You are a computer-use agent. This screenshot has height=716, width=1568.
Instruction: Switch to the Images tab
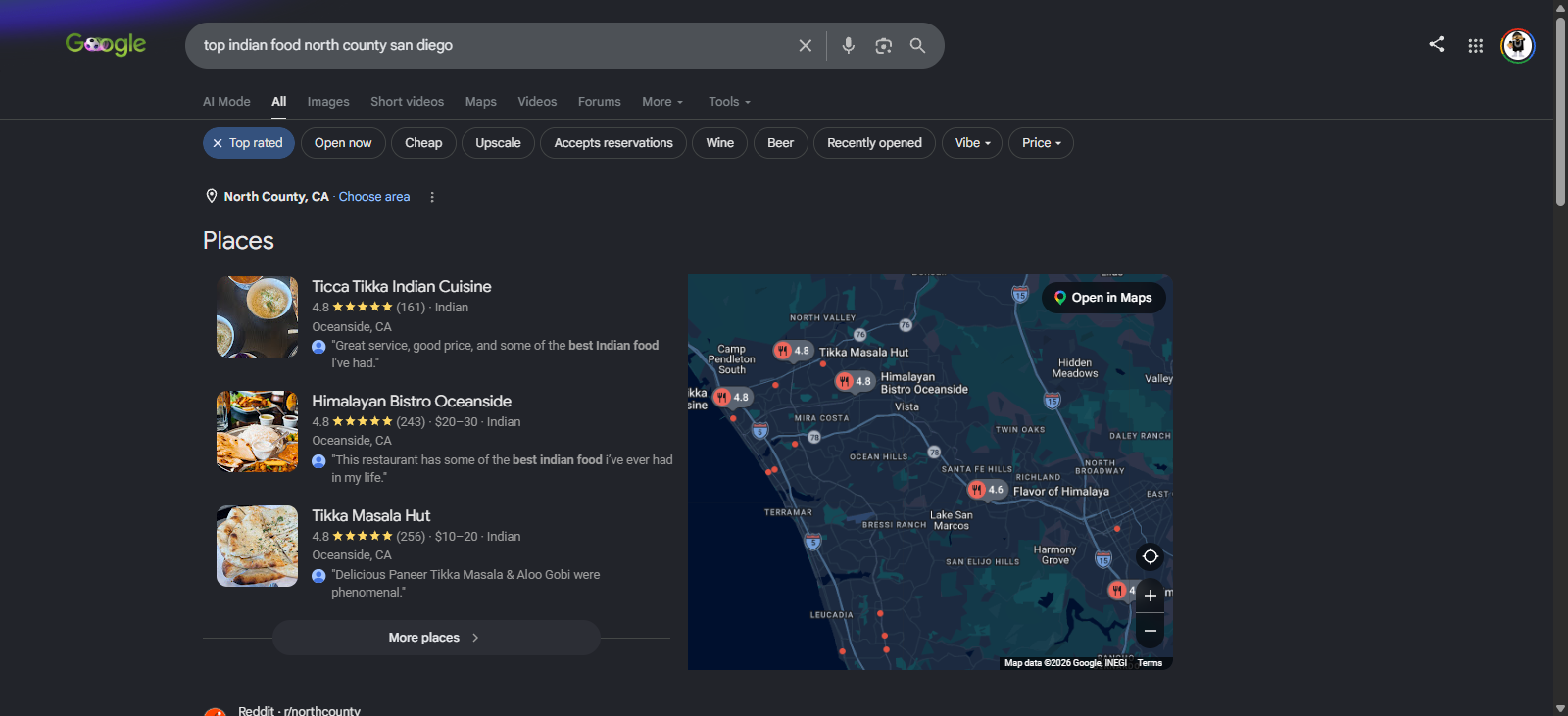coord(328,102)
